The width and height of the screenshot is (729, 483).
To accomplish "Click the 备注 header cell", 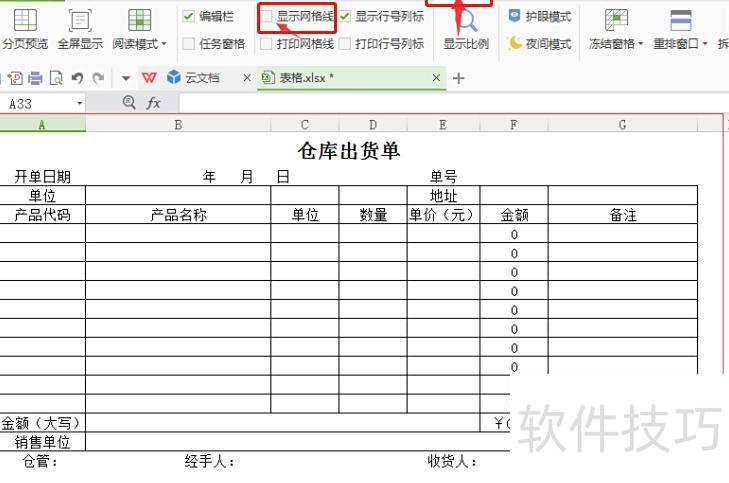I will click(x=623, y=215).
